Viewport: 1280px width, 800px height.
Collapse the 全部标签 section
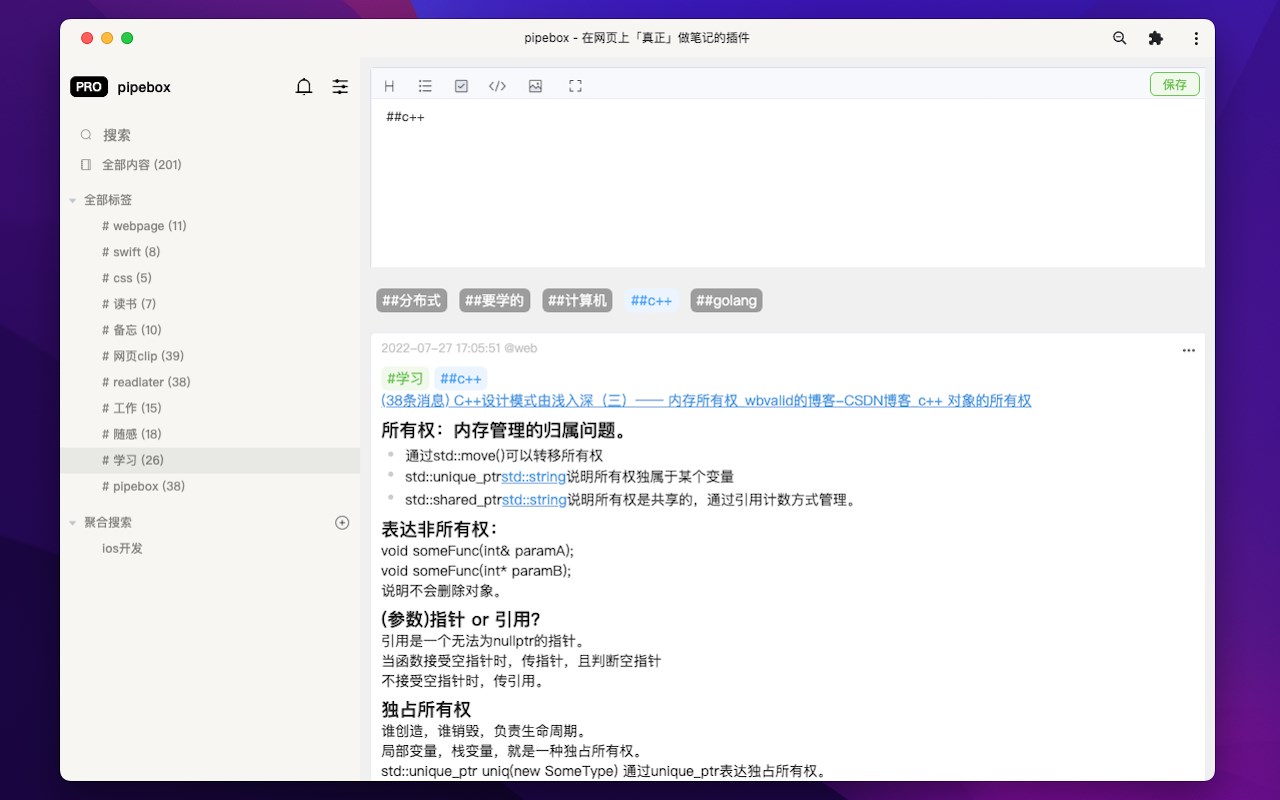pos(73,201)
